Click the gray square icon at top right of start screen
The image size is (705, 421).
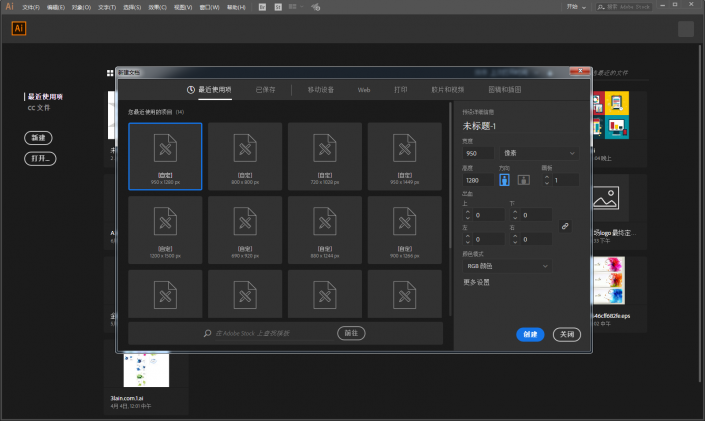[x=686, y=29]
